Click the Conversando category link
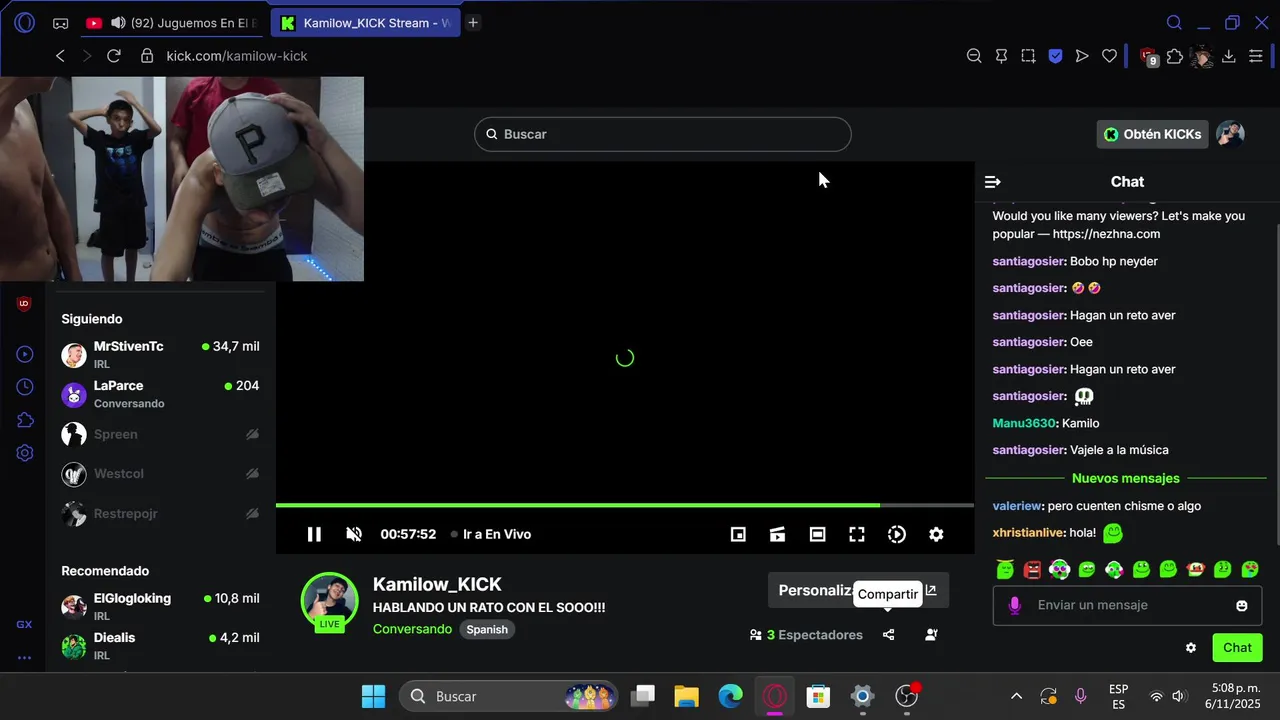1280x720 pixels. [x=412, y=629]
